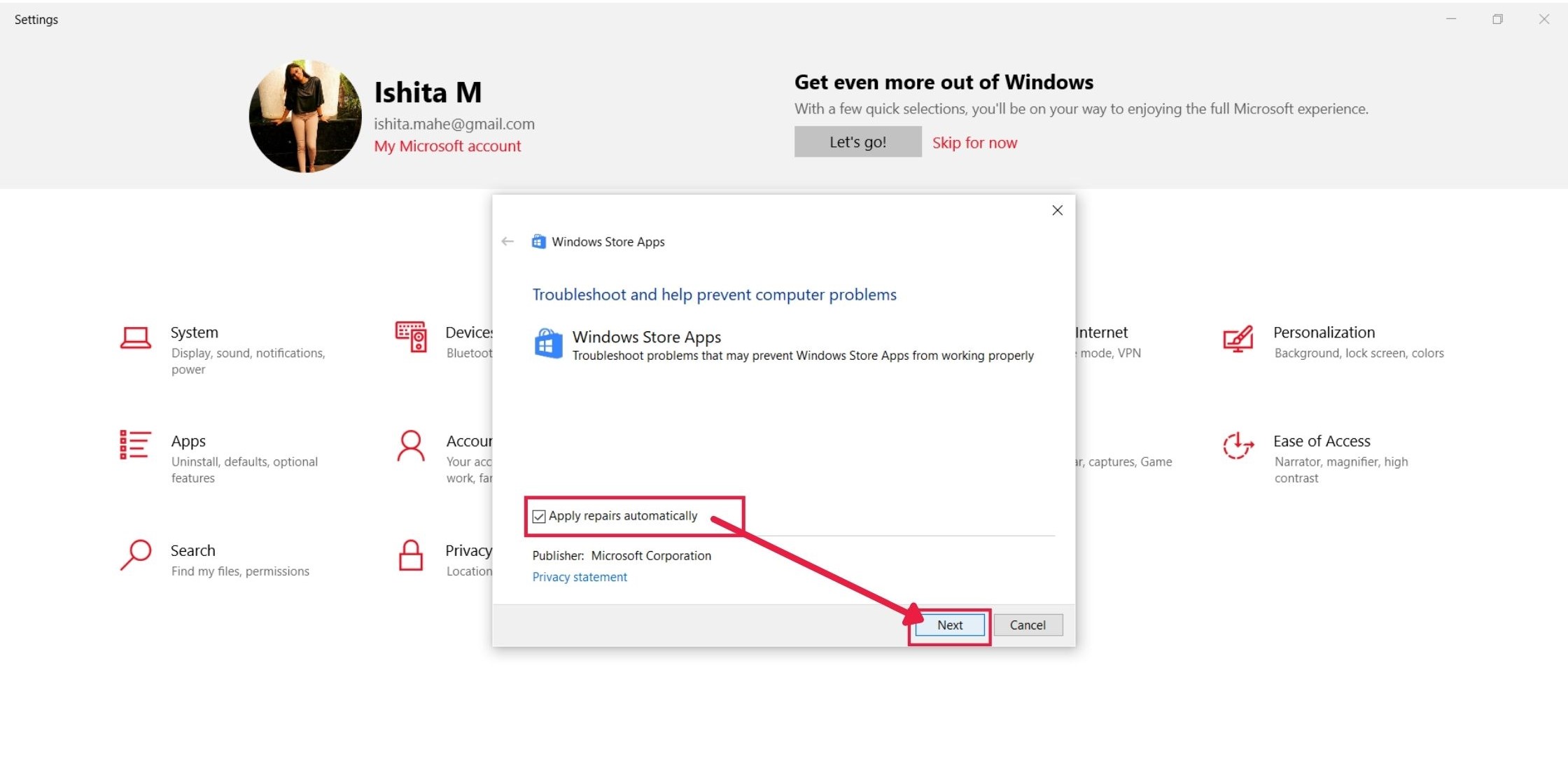Uncheck Apply repairs automatically
The image size is (1568, 773).
tap(538, 516)
